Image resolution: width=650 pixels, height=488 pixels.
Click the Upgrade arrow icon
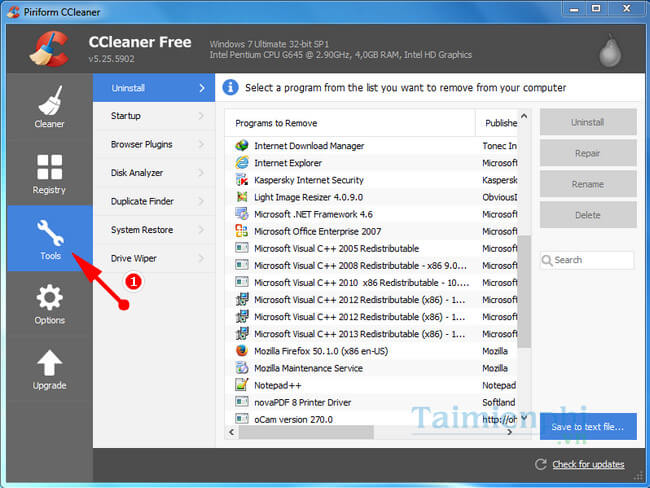coord(49,363)
